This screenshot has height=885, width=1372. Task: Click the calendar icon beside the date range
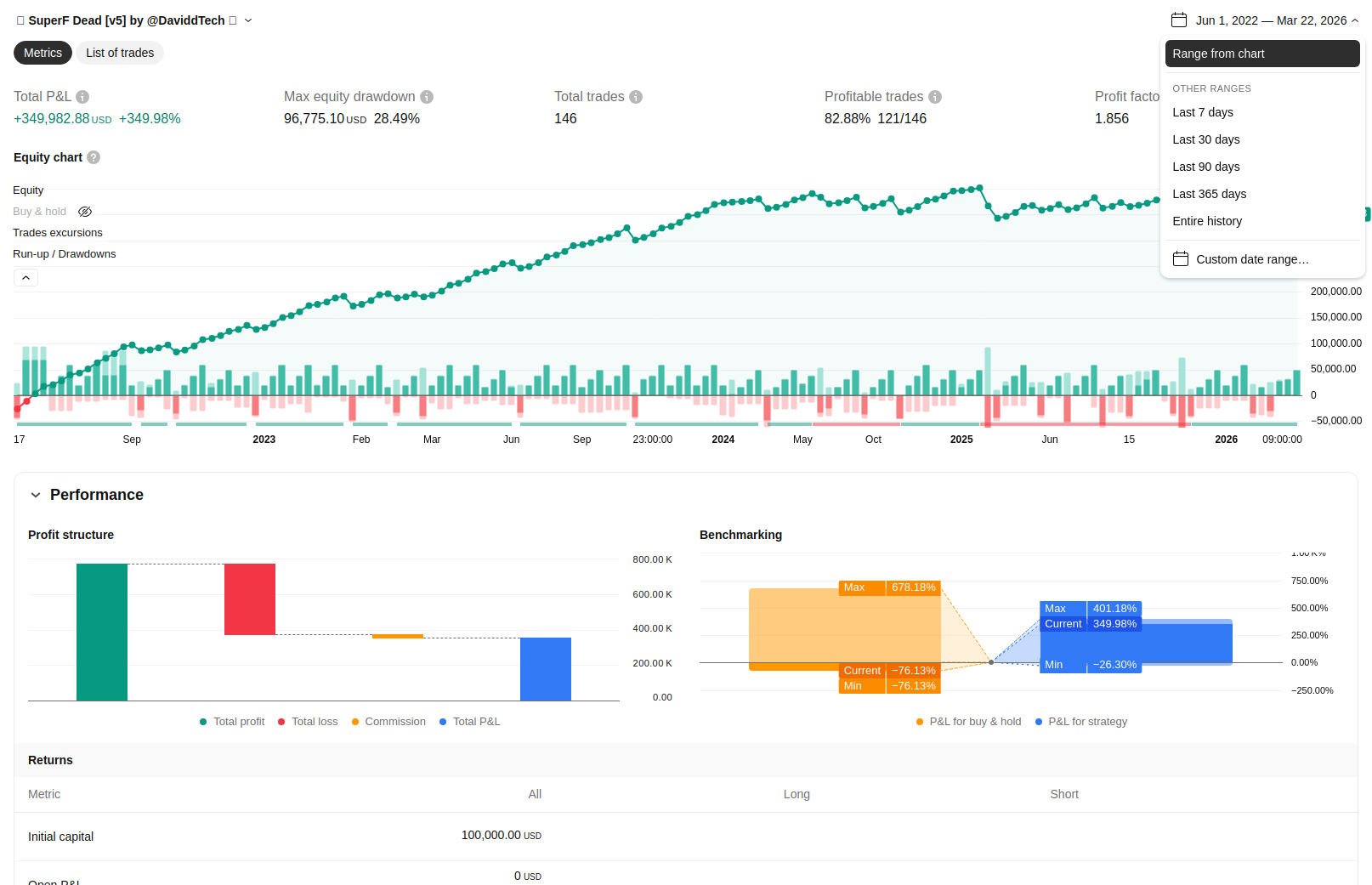pyautogui.click(x=1178, y=20)
